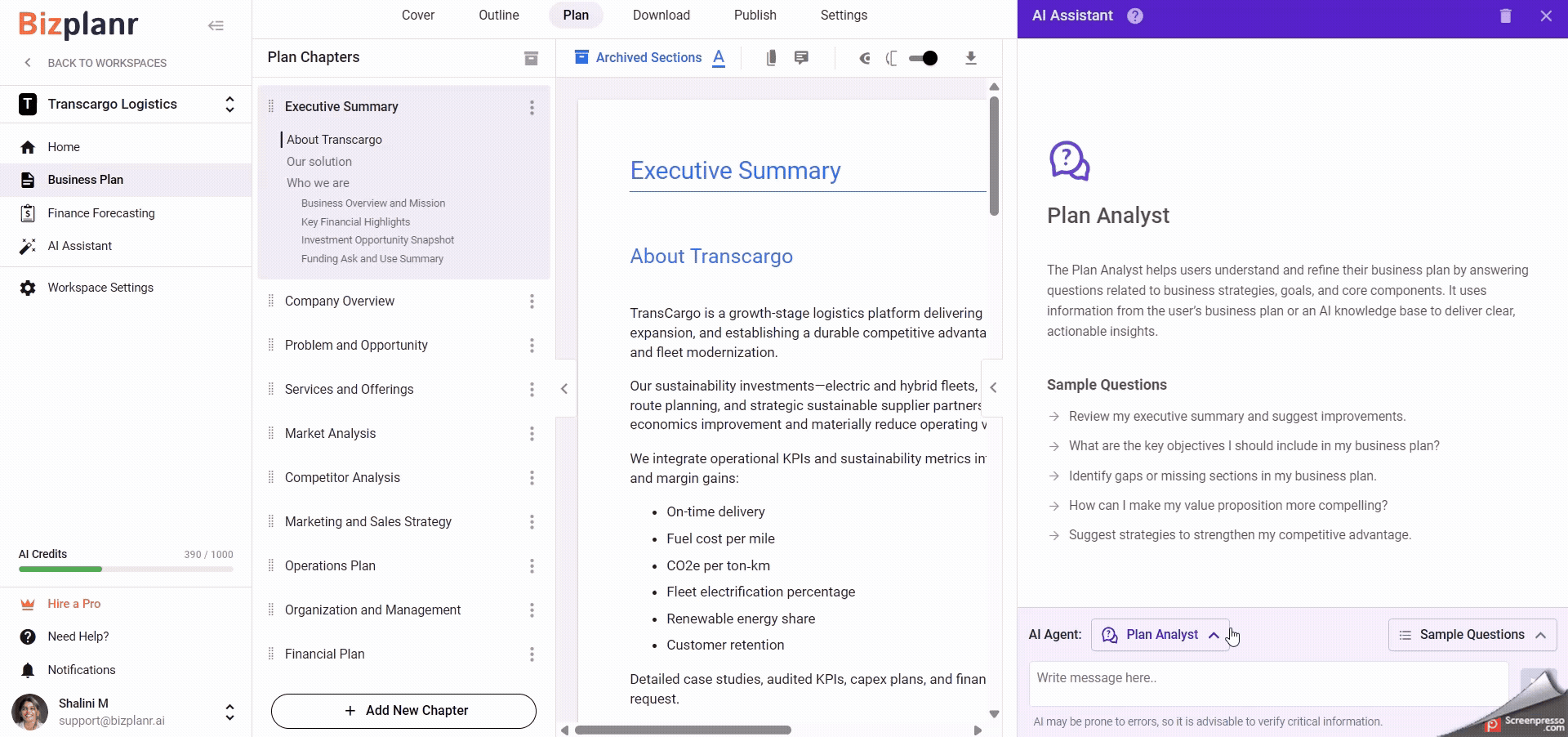This screenshot has width=1568, height=737.
Task: Open the Plan Analyst AI agent dropdown
Action: coord(1160,635)
